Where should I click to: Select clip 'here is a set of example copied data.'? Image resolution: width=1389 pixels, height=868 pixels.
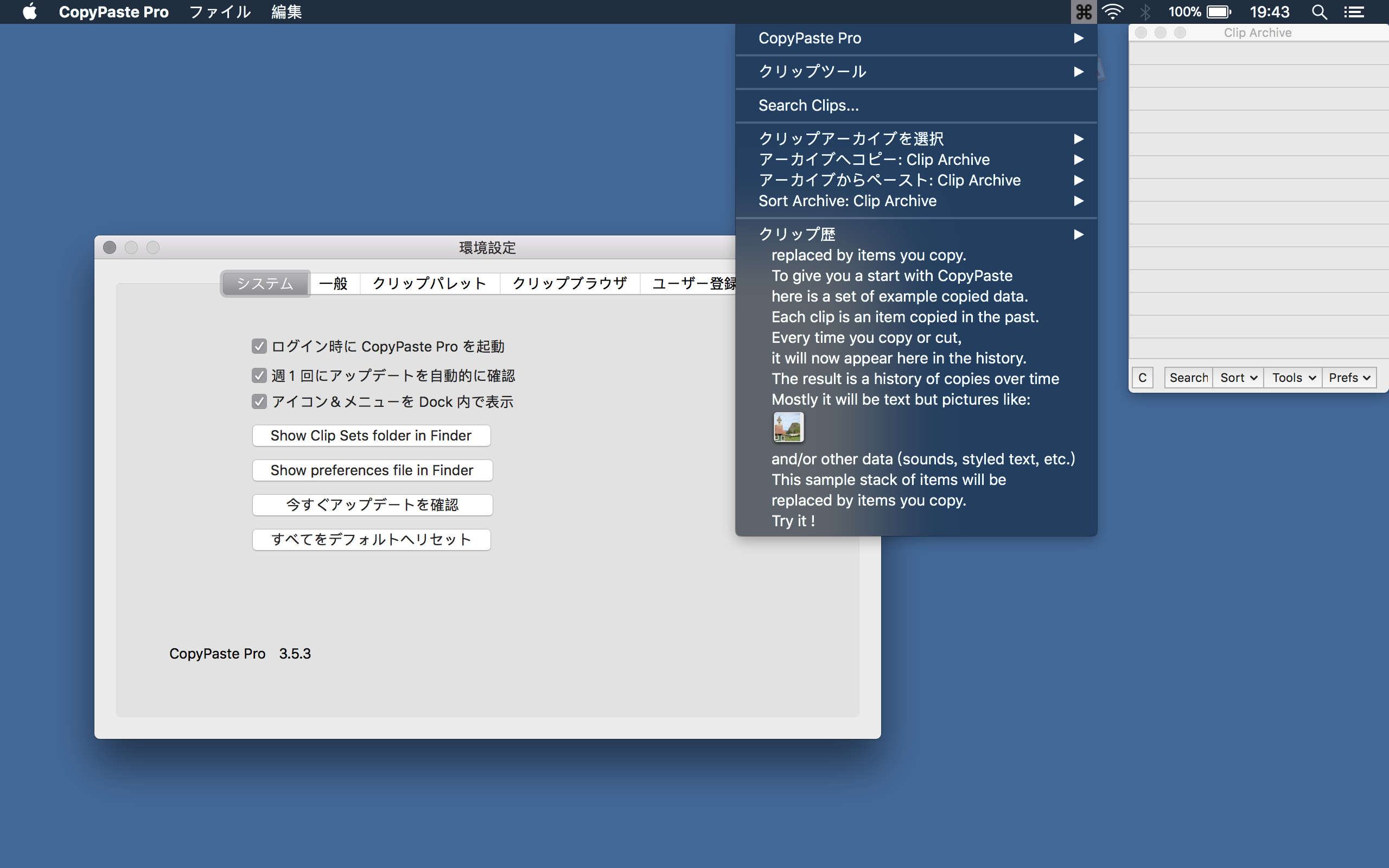pos(916,296)
